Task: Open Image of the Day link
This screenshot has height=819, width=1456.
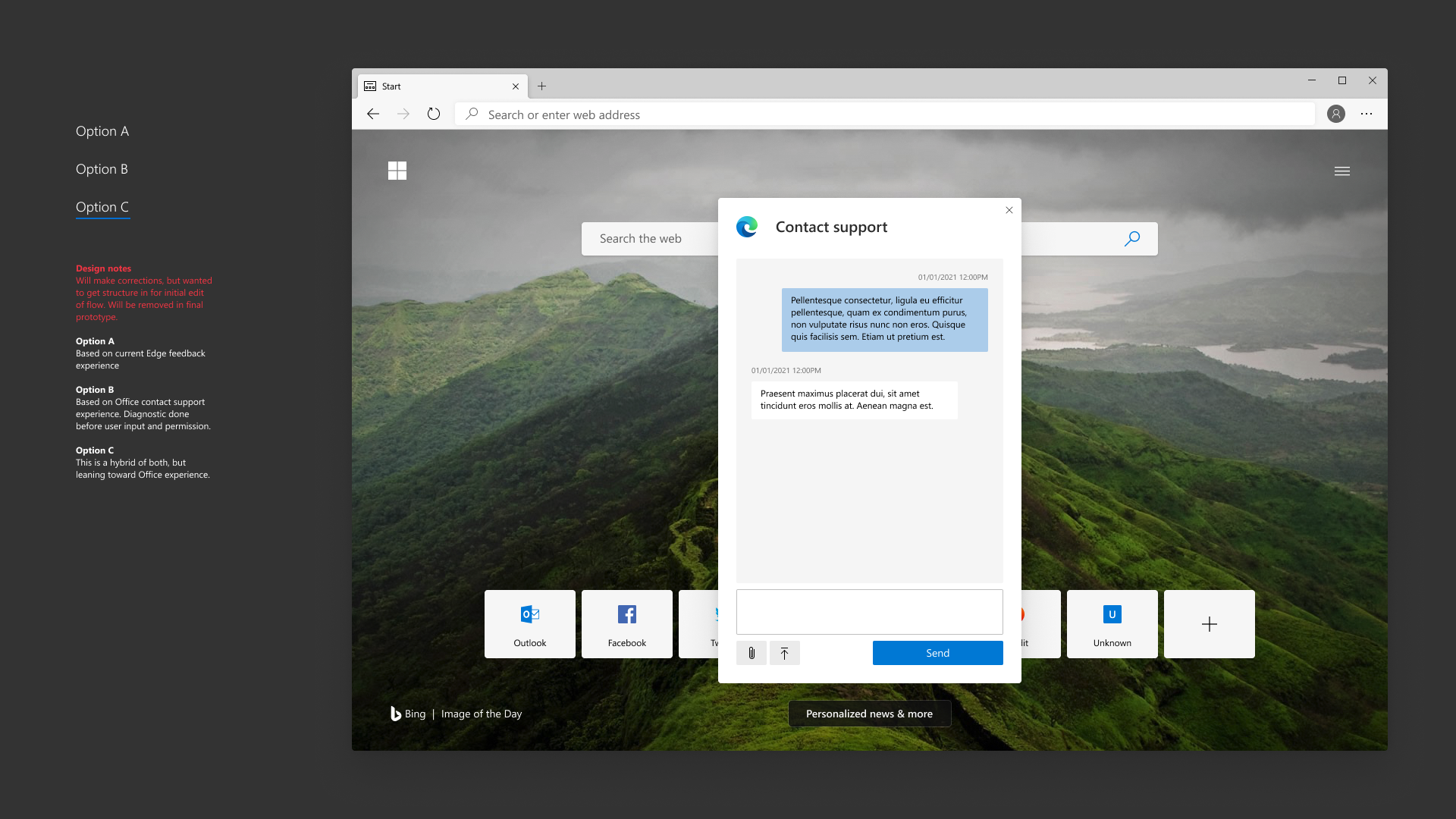Action: [x=482, y=714]
